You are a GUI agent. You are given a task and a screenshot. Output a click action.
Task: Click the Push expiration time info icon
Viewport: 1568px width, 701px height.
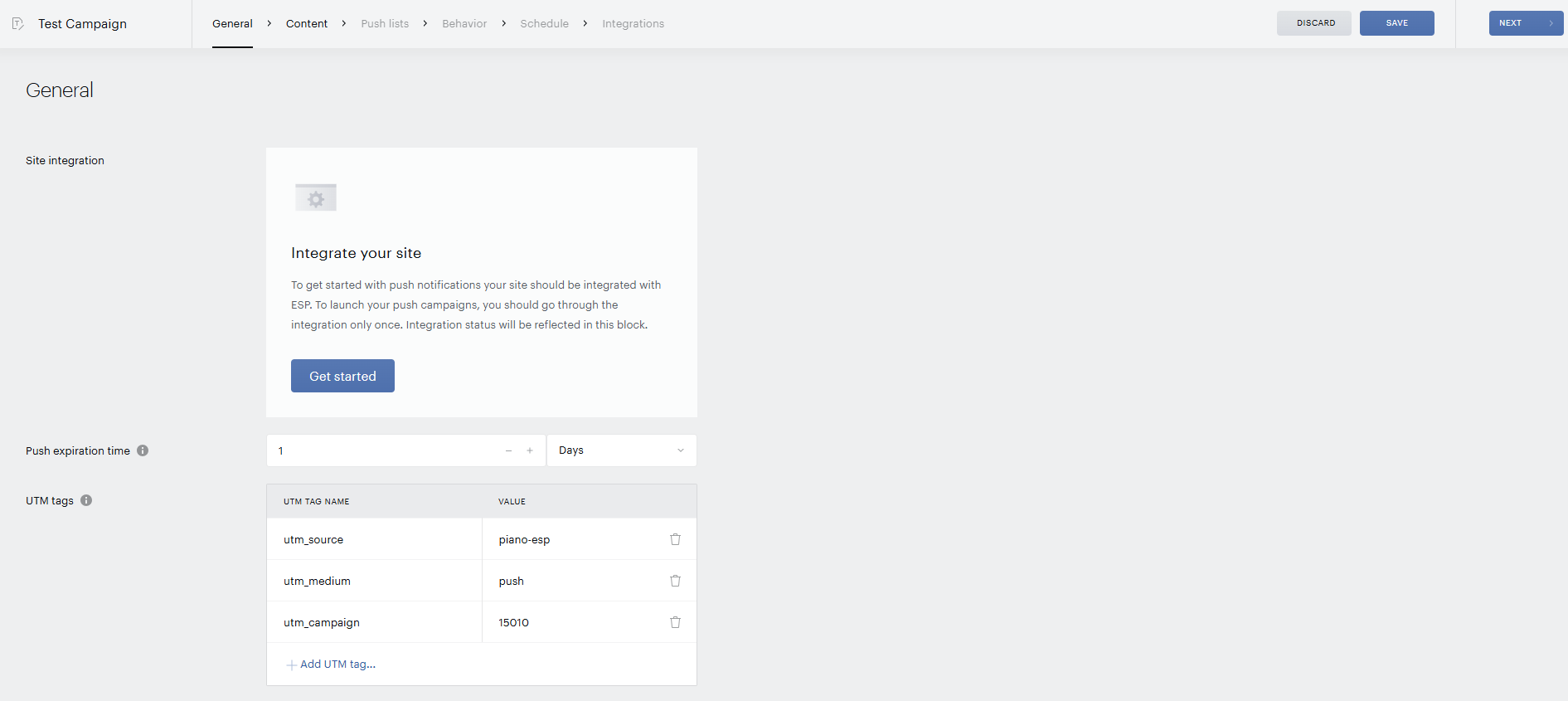coord(143,450)
